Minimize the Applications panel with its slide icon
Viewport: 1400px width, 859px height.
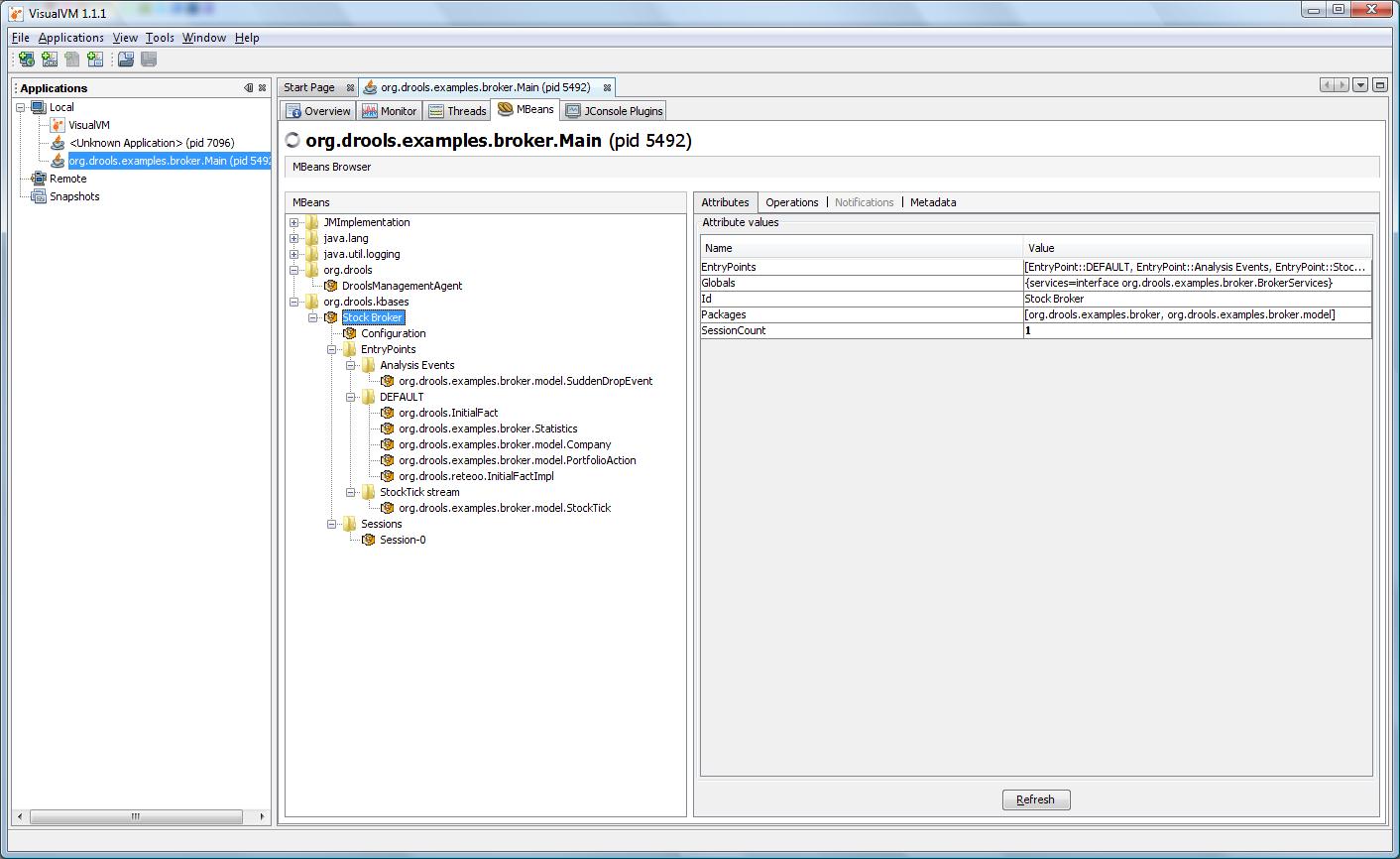tap(249, 87)
